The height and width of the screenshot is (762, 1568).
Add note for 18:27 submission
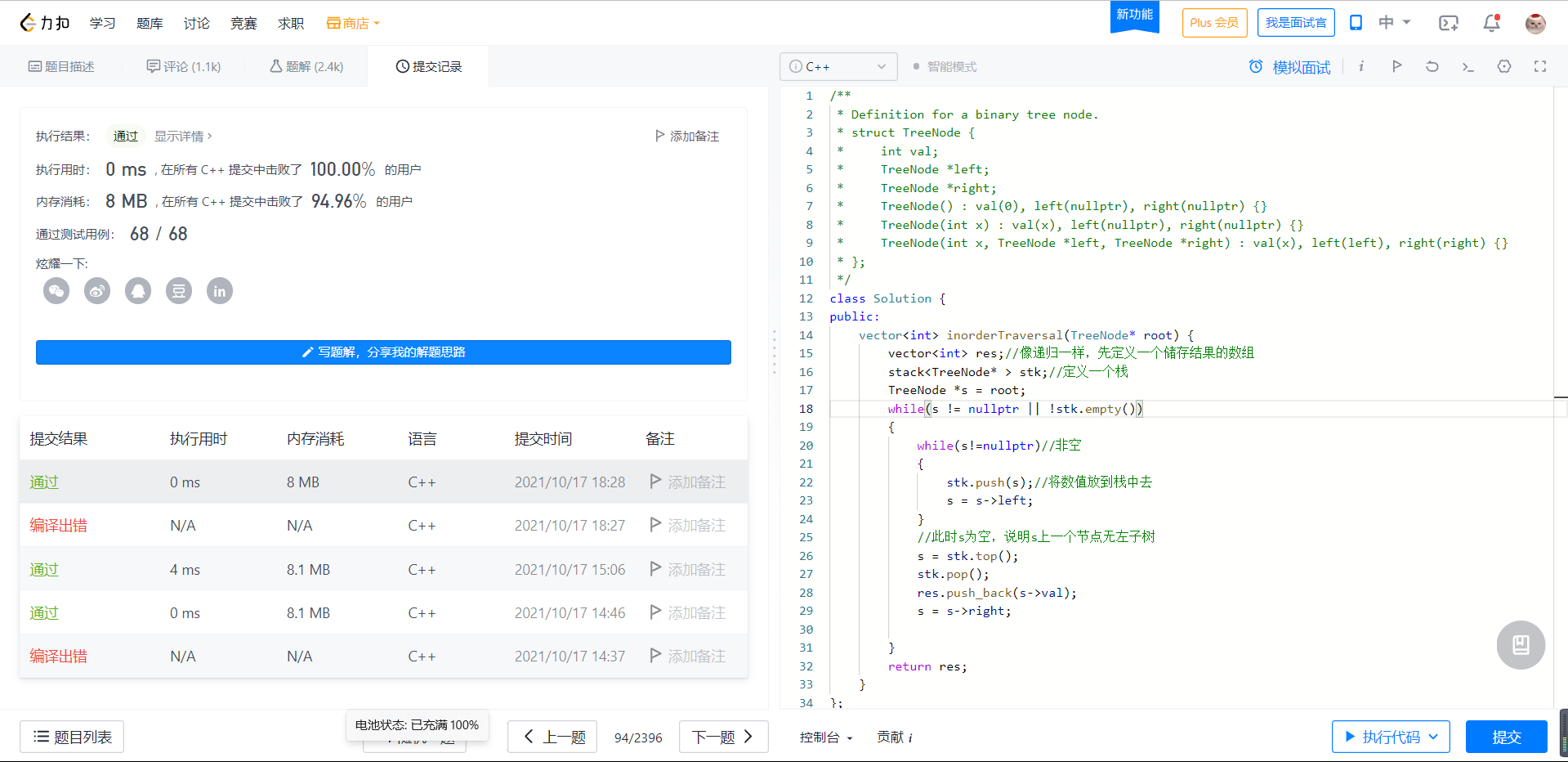(x=687, y=526)
